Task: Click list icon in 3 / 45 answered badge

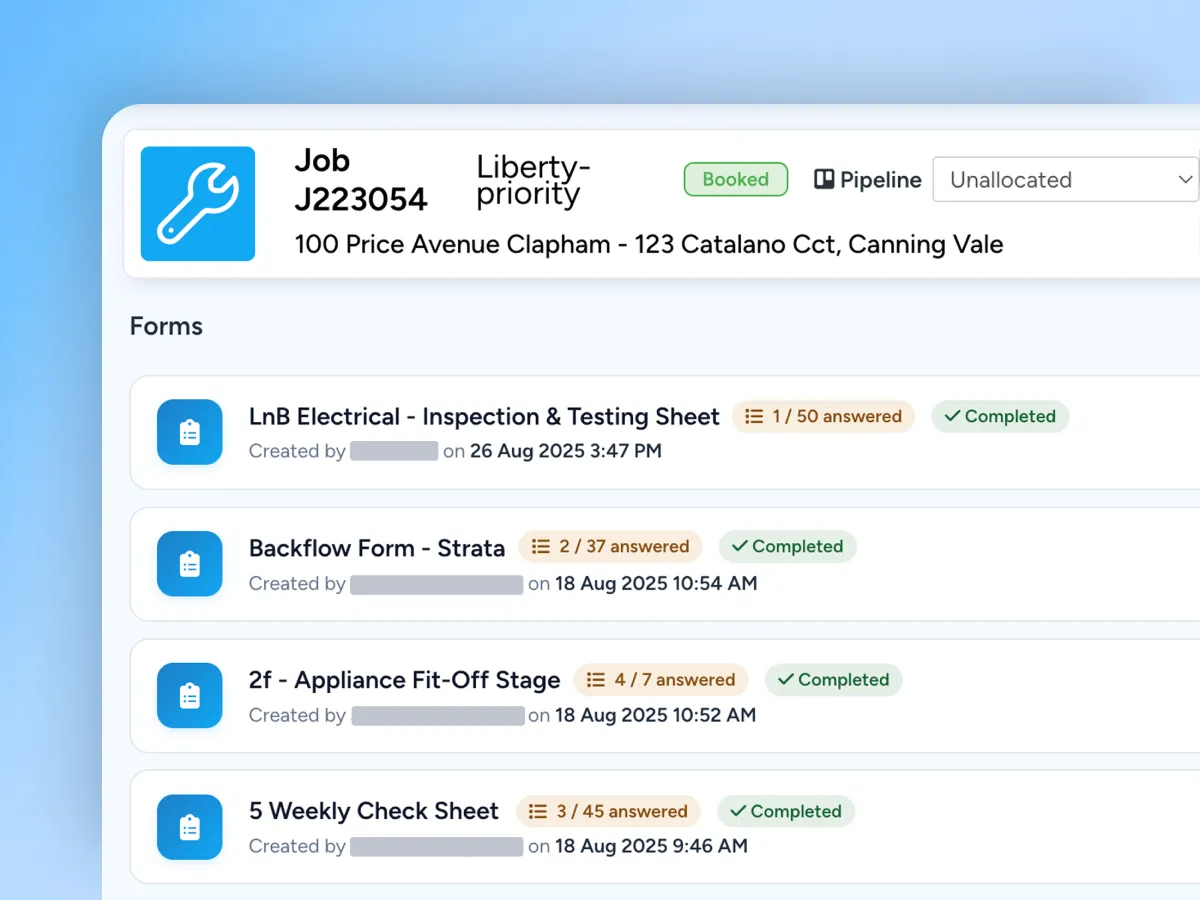Action: 538,811
